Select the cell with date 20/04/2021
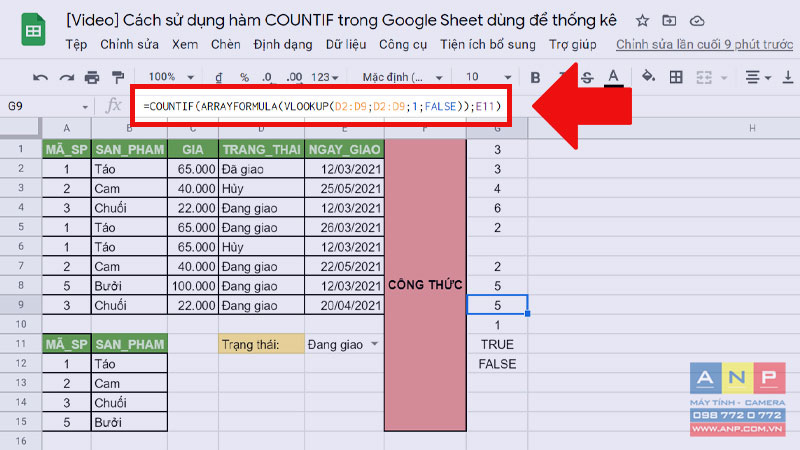Image resolution: width=800 pixels, height=450 pixels. tap(344, 305)
